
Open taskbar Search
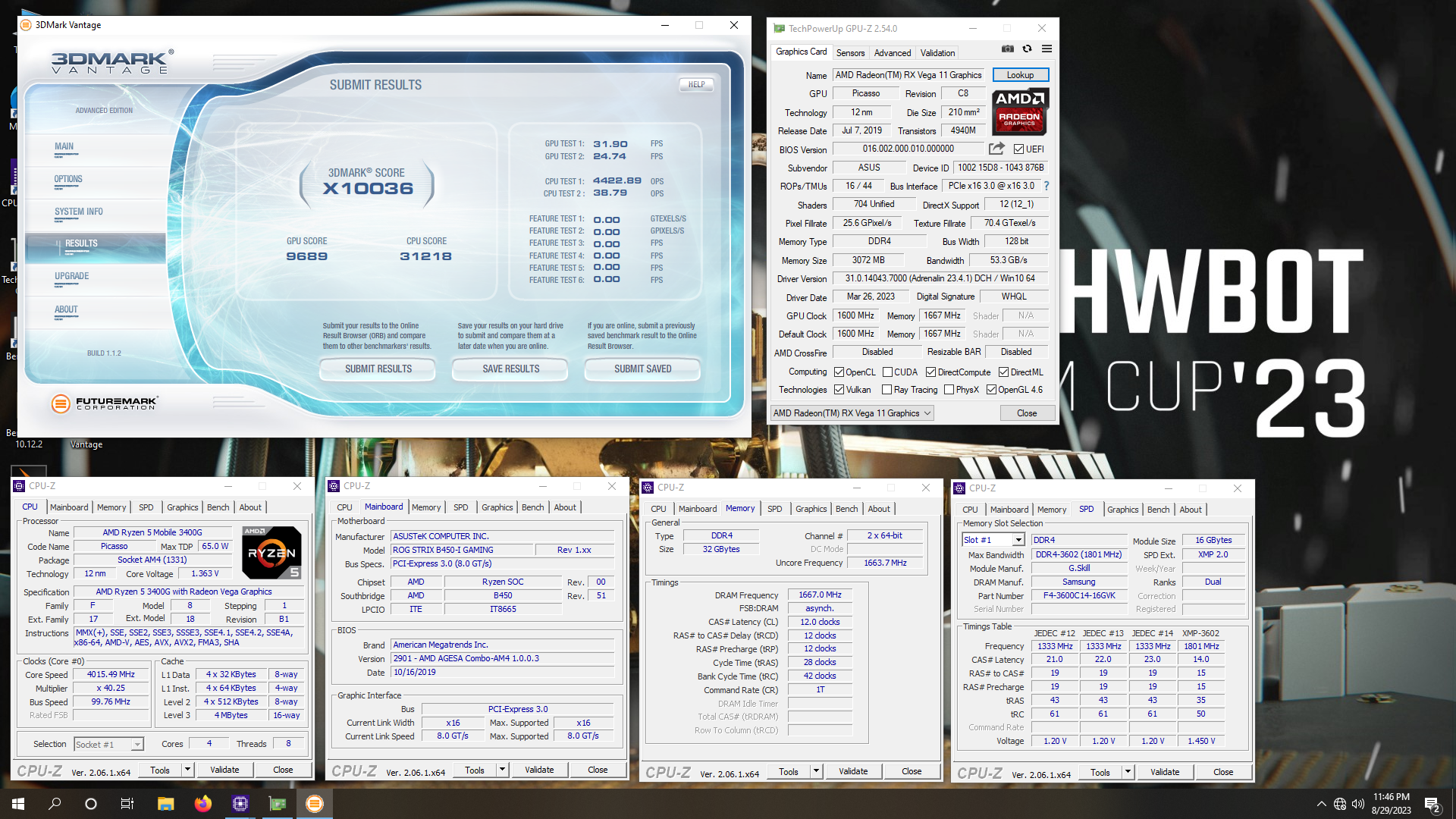[x=55, y=804]
